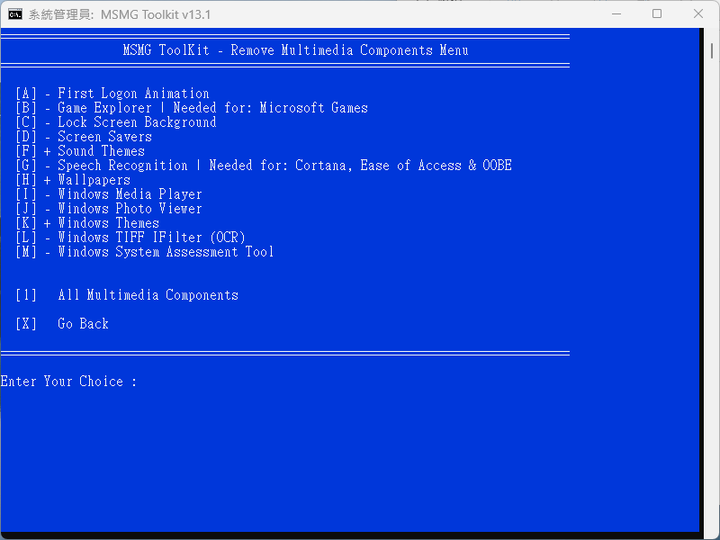The height and width of the screenshot is (540, 720).
Task: Minimize the MSMG Toolkit window
Action: (617, 14)
